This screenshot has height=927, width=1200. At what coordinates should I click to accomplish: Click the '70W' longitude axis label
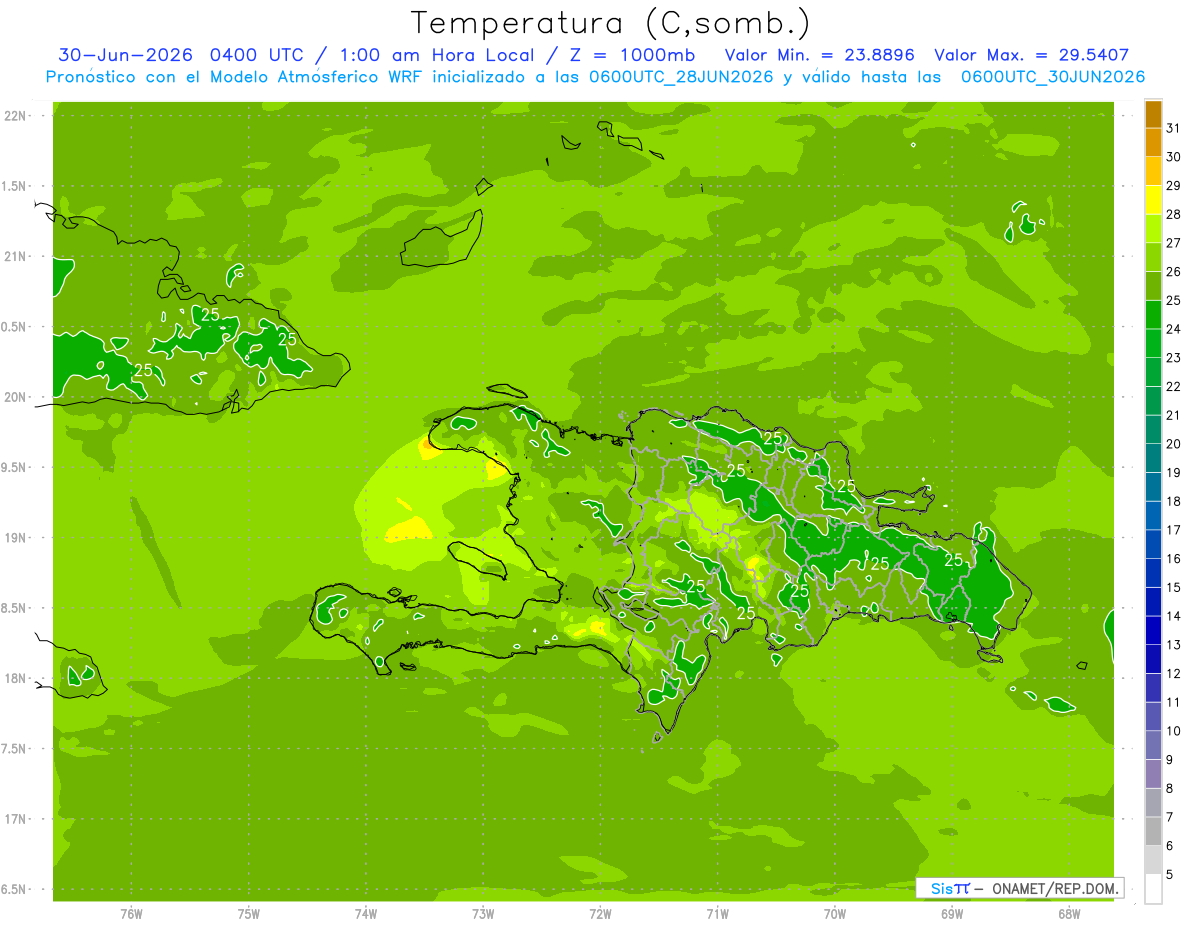click(835, 914)
